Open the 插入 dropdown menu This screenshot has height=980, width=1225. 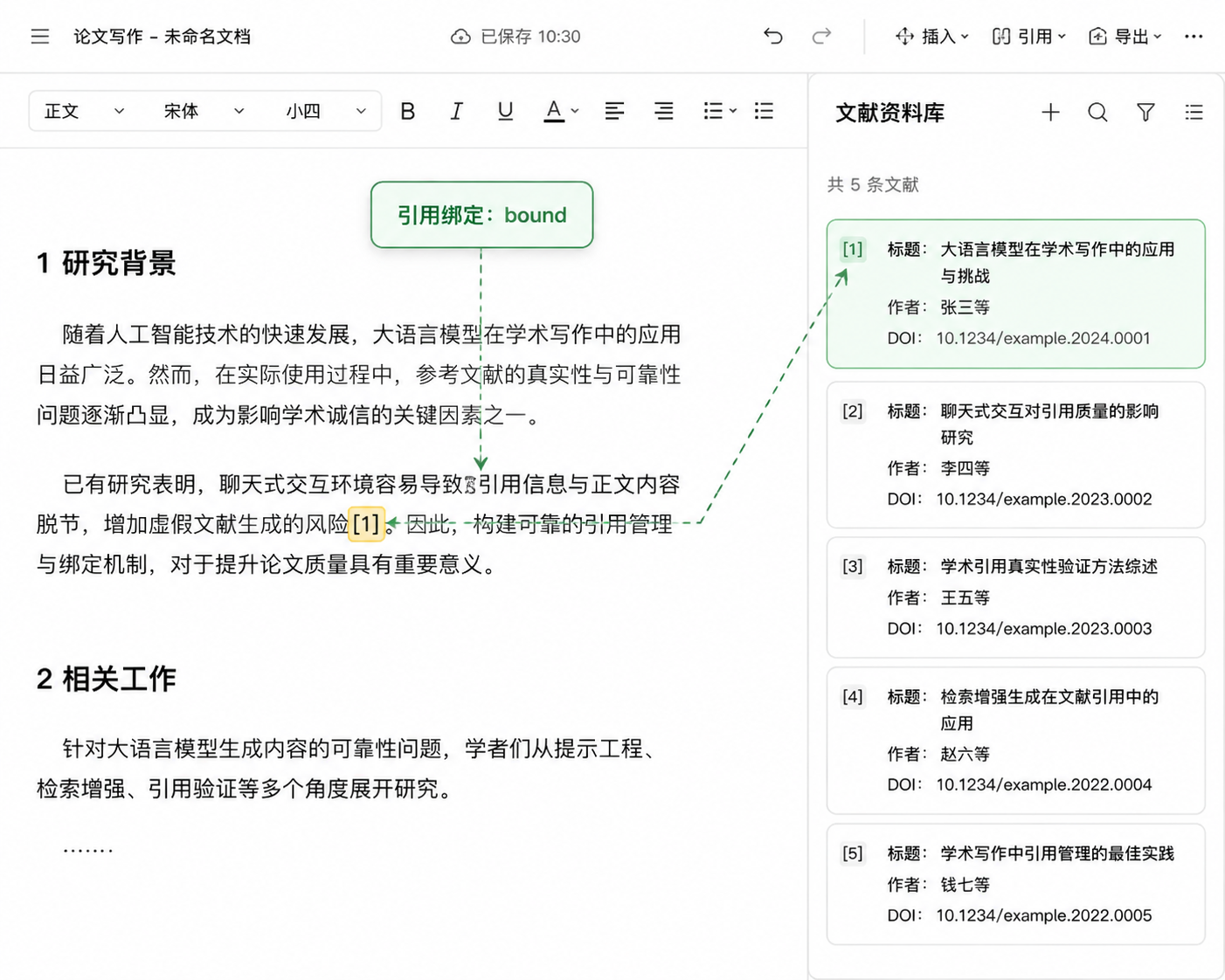point(932,37)
